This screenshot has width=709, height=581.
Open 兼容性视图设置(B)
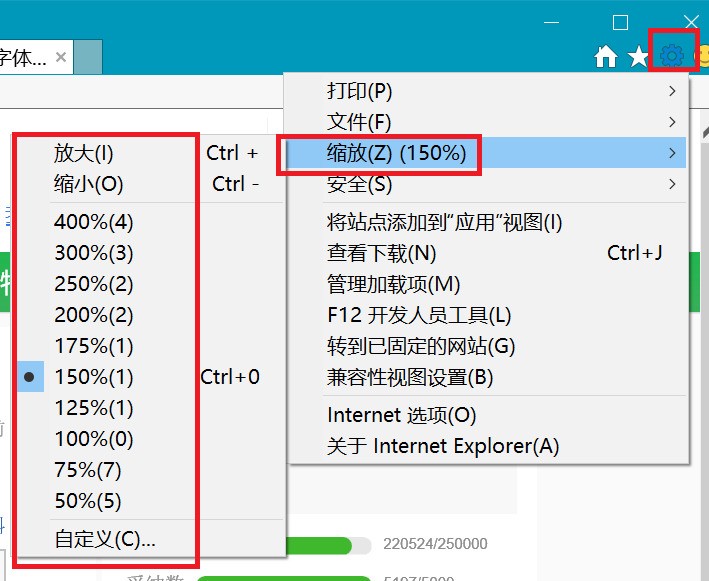[486, 377]
